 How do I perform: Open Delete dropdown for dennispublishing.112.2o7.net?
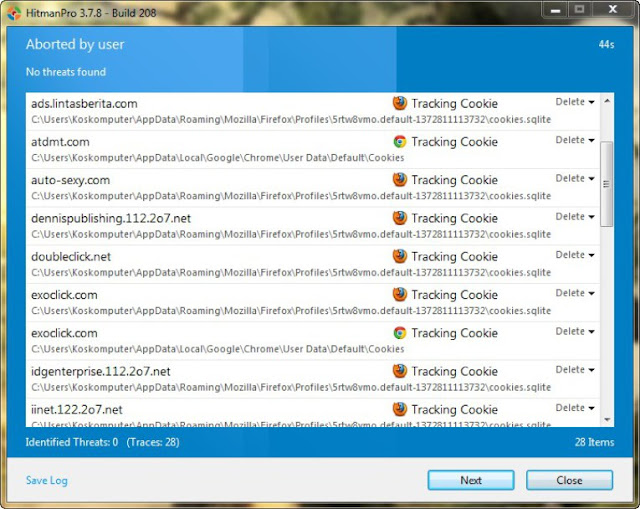575,216
